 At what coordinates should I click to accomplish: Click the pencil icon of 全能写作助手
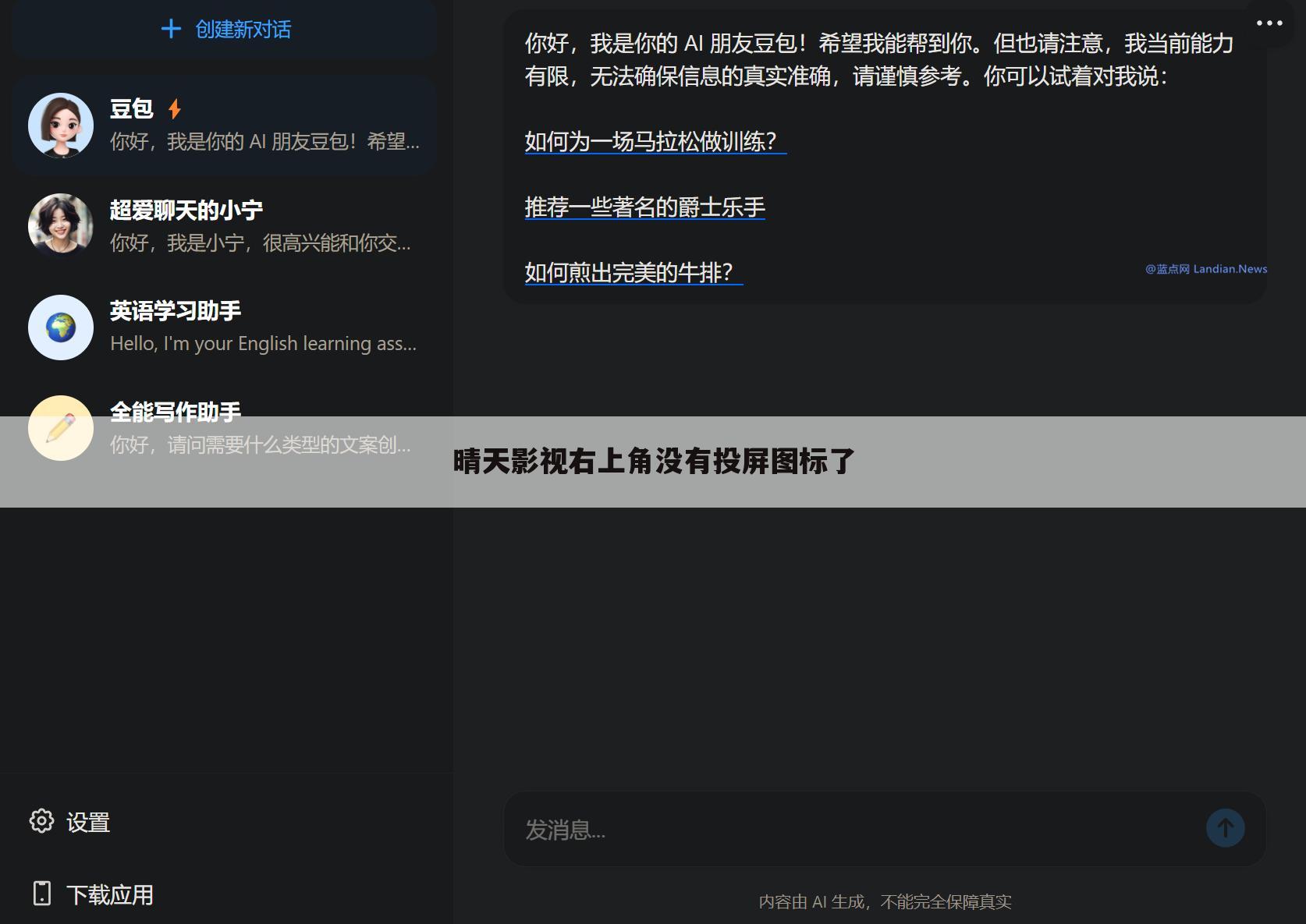point(61,428)
